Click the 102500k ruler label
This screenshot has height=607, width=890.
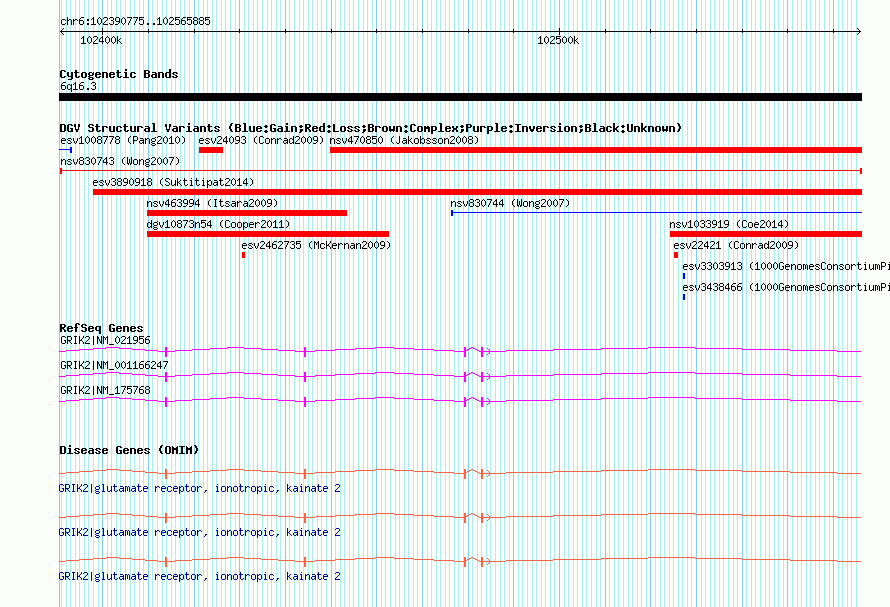[x=558, y=40]
